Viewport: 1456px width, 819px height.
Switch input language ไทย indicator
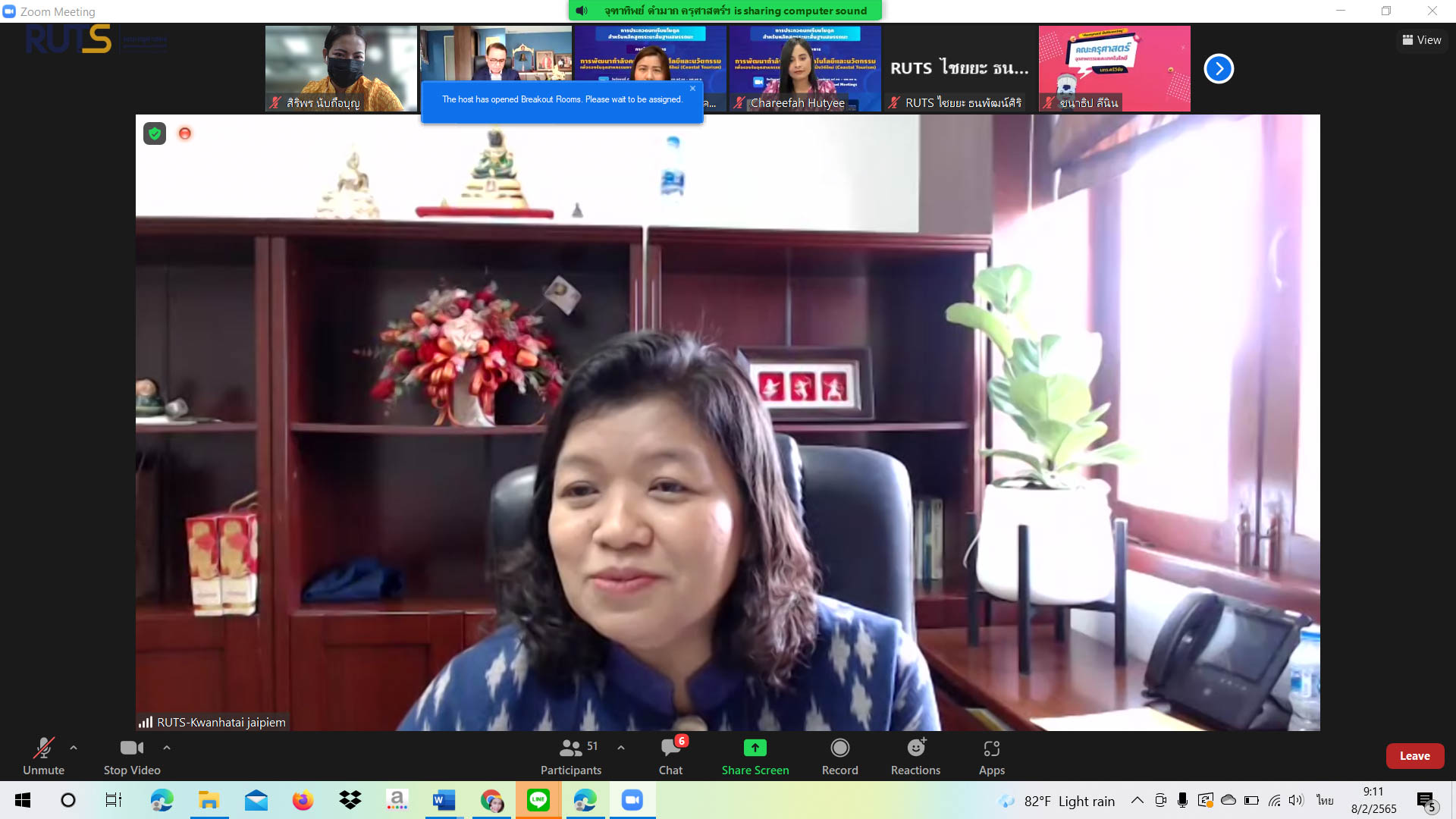coord(1325,800)
